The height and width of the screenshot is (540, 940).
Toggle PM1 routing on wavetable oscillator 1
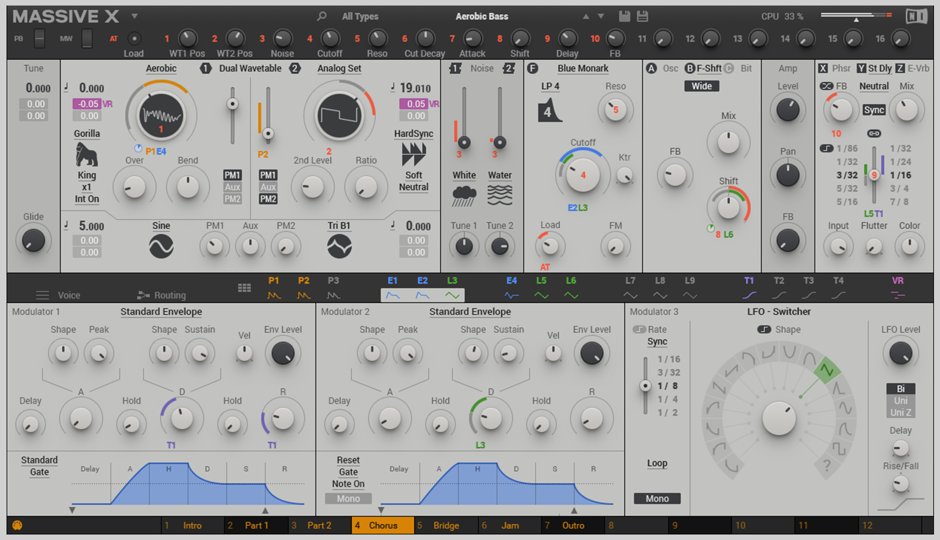232,175
